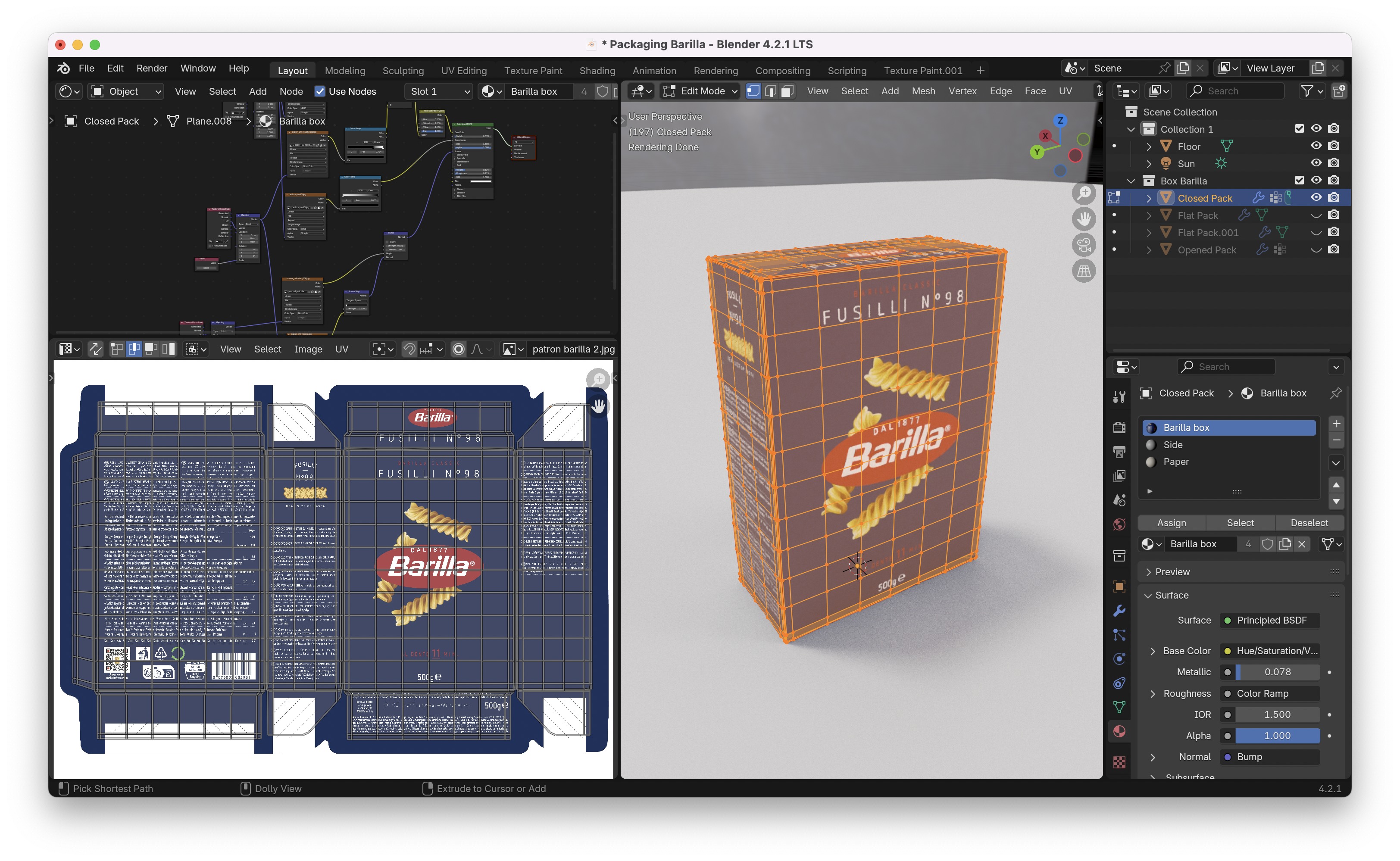The height and width of the screenshot is (861, 1400).
Task: Enable vertex select mode
Action: click(753, 91)
